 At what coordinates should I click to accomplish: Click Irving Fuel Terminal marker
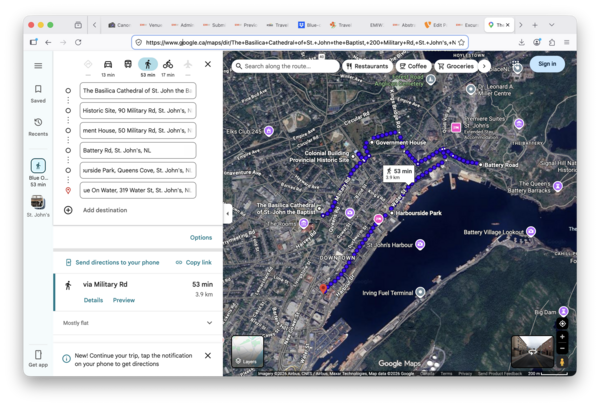(421, 293)
